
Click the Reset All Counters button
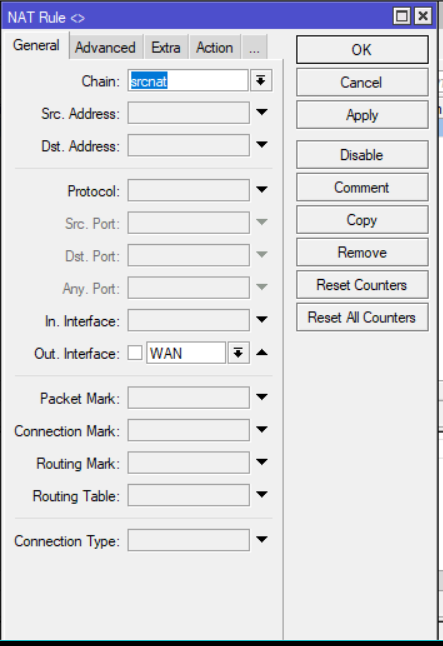coord(362,317)
